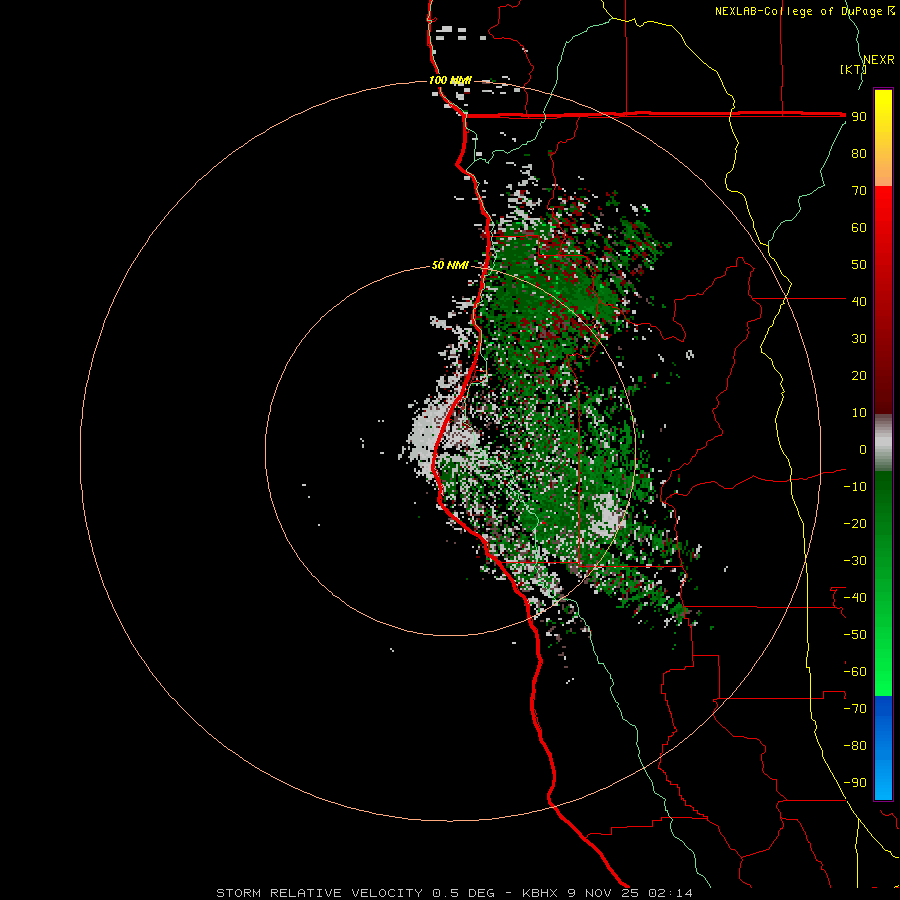The image size is (900, 900).
Task: Click the -40 knot scale value
Action: [855, 598]
